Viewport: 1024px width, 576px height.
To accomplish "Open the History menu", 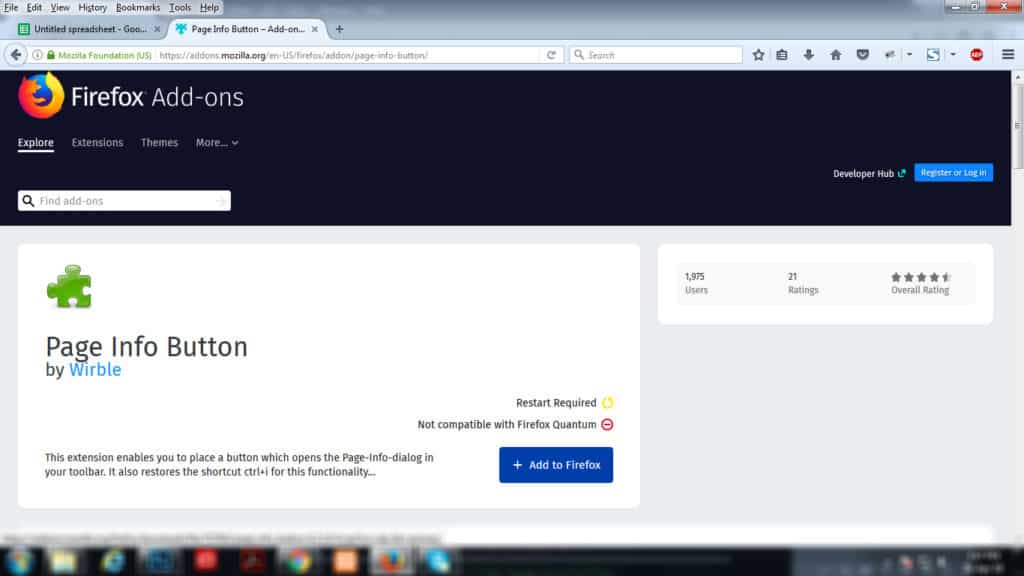I will [93, 8].
